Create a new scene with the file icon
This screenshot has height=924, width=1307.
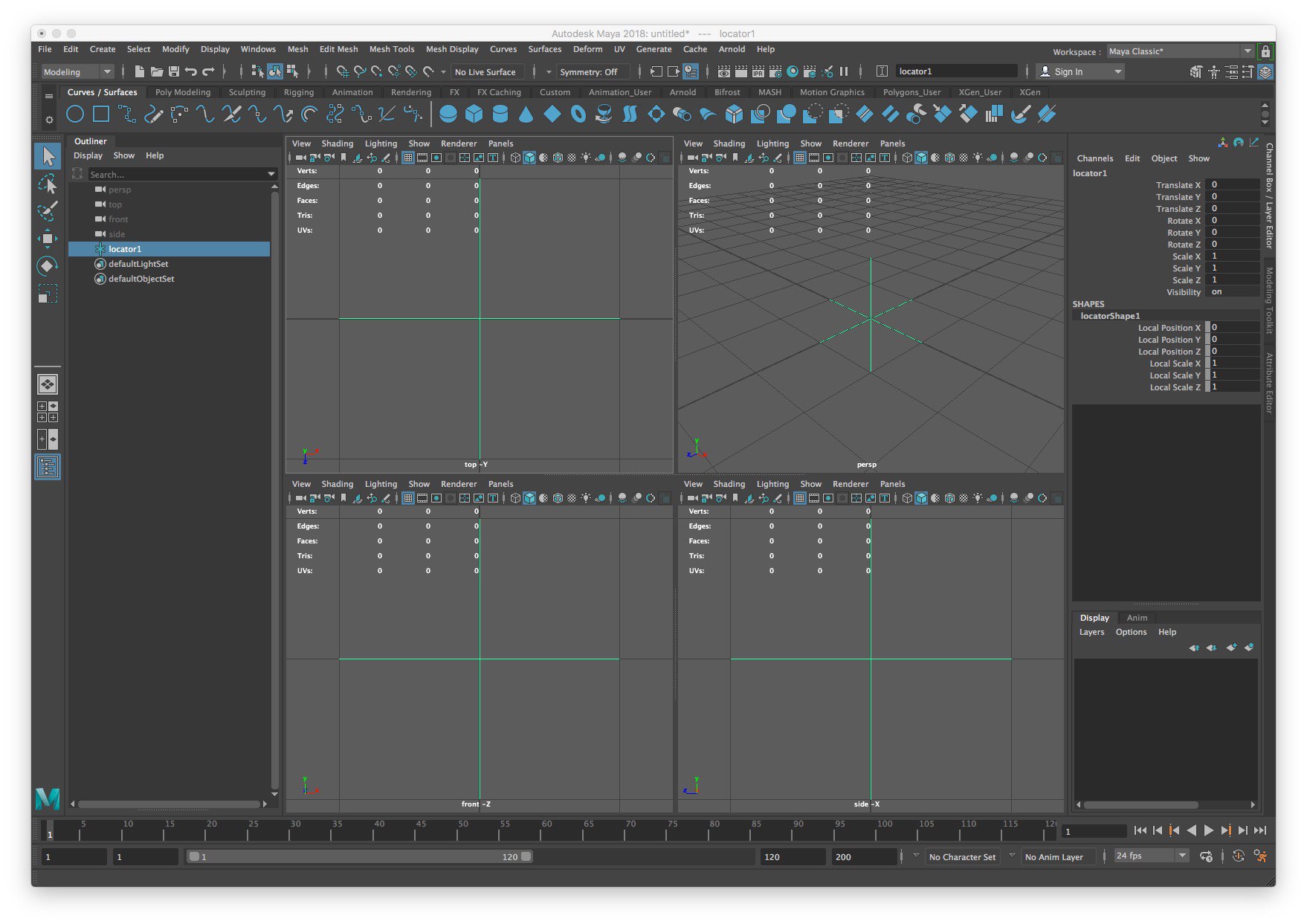[x=140, y=71]
